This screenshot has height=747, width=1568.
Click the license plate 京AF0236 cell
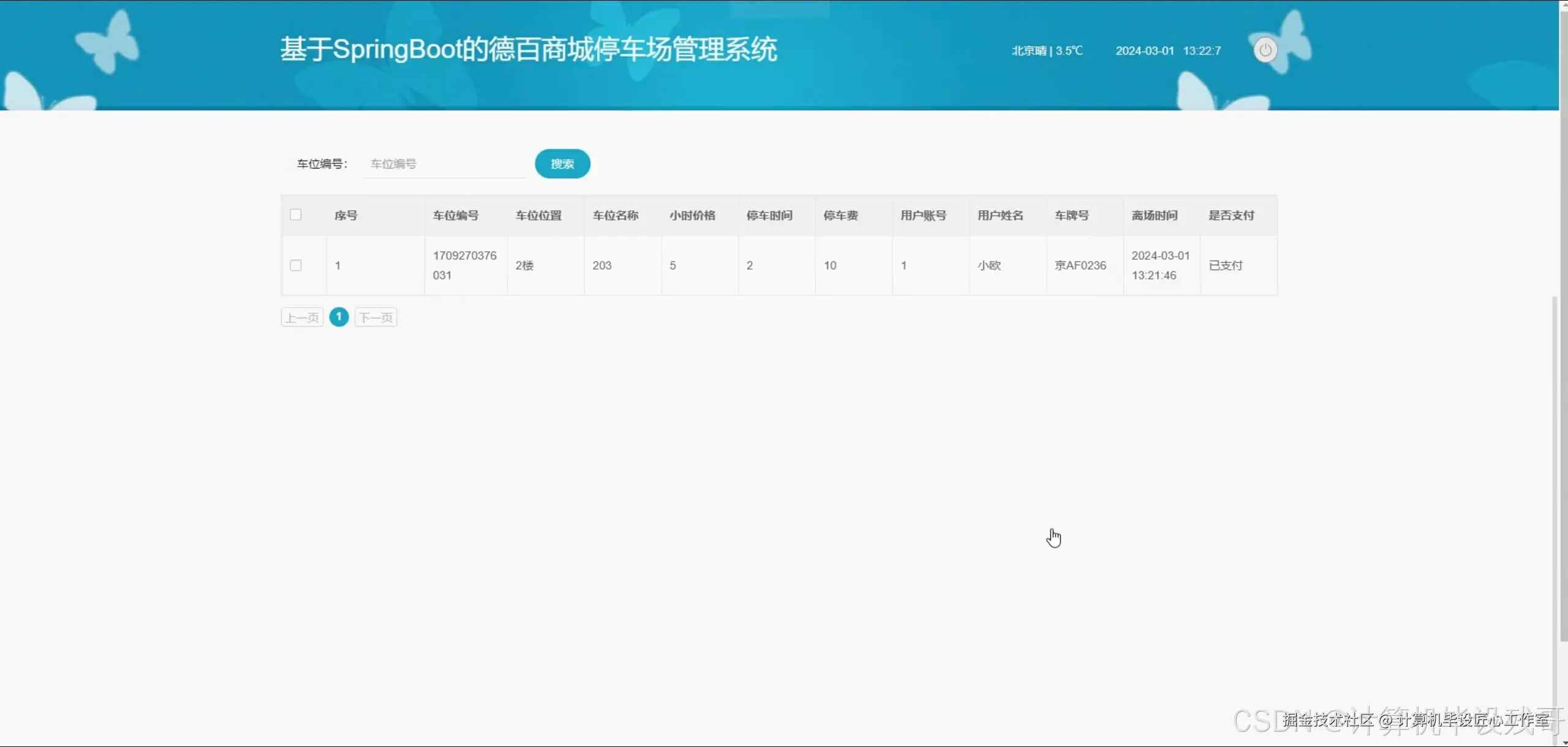click(1080, 265)
